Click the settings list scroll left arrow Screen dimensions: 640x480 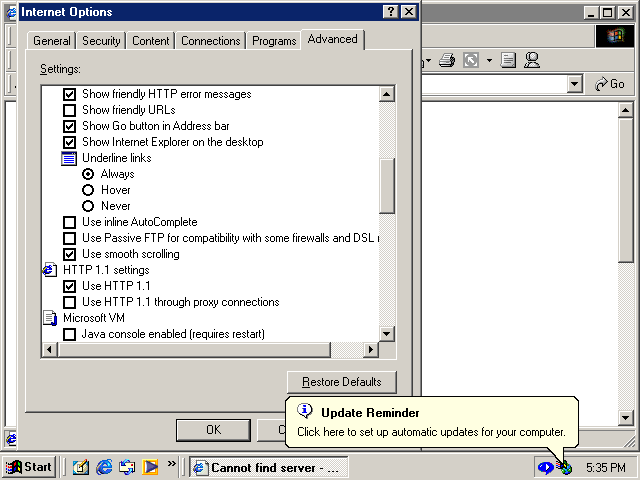pos(50,350)
